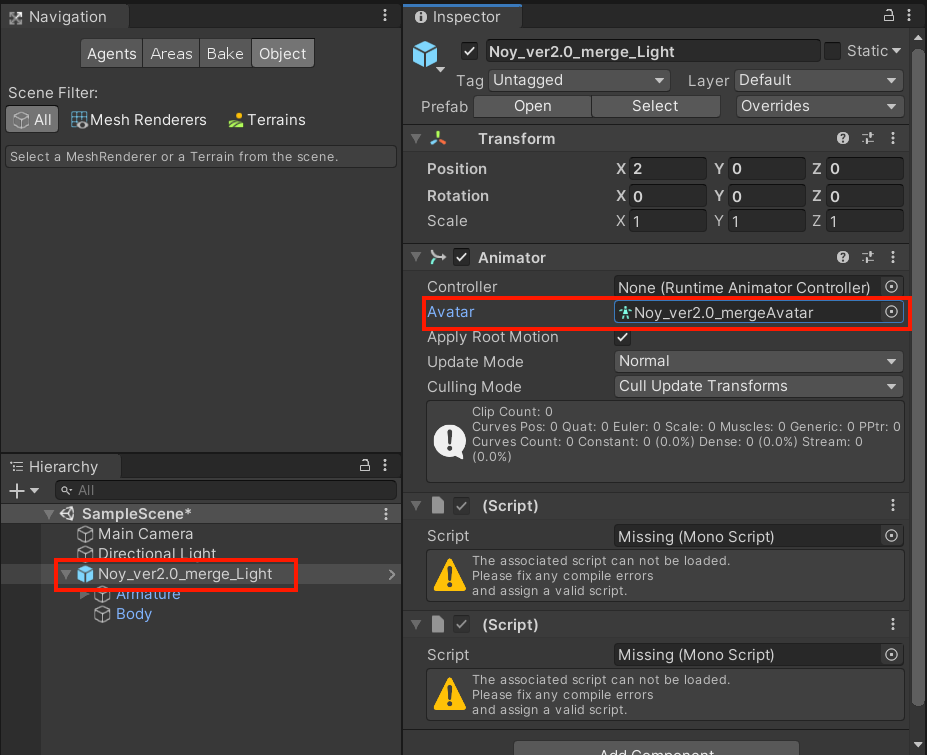Open Avatar object picker
927x755 pixels.
click(x=892, y=312)
